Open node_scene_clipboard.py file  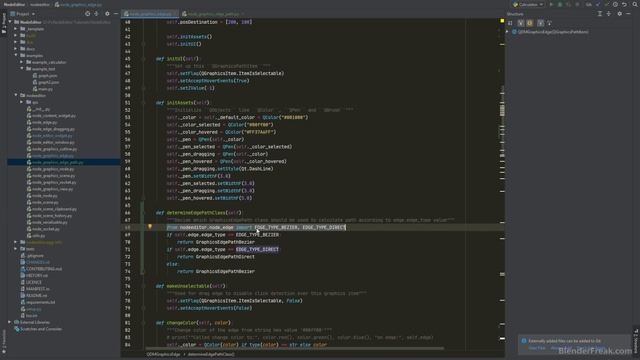(x=54, y=209)
